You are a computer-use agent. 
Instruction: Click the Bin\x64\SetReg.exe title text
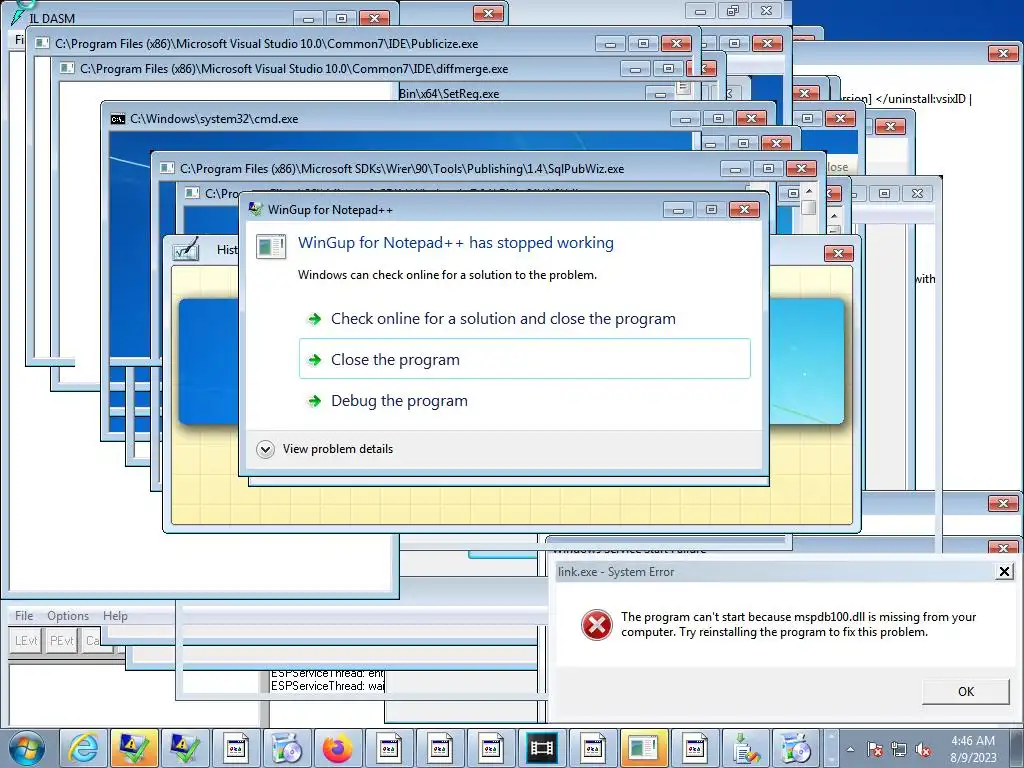click(449, 93)
